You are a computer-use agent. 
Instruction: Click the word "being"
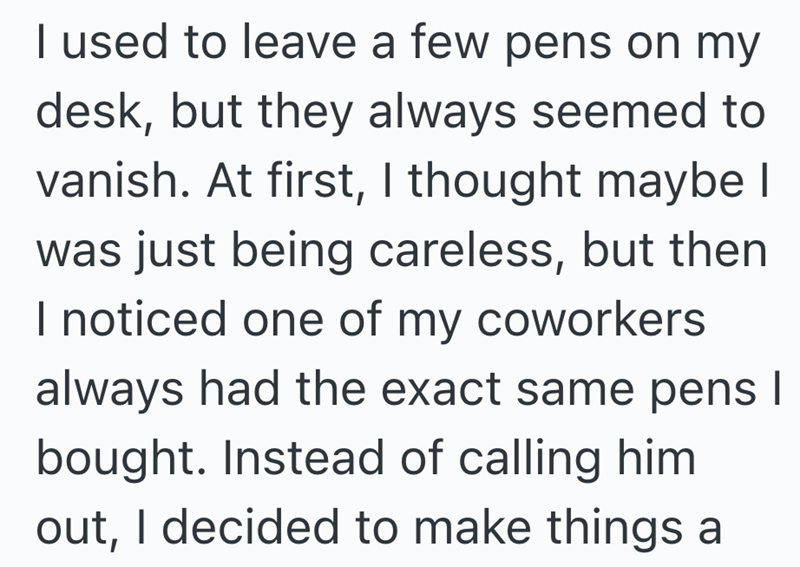pos(299,253)
